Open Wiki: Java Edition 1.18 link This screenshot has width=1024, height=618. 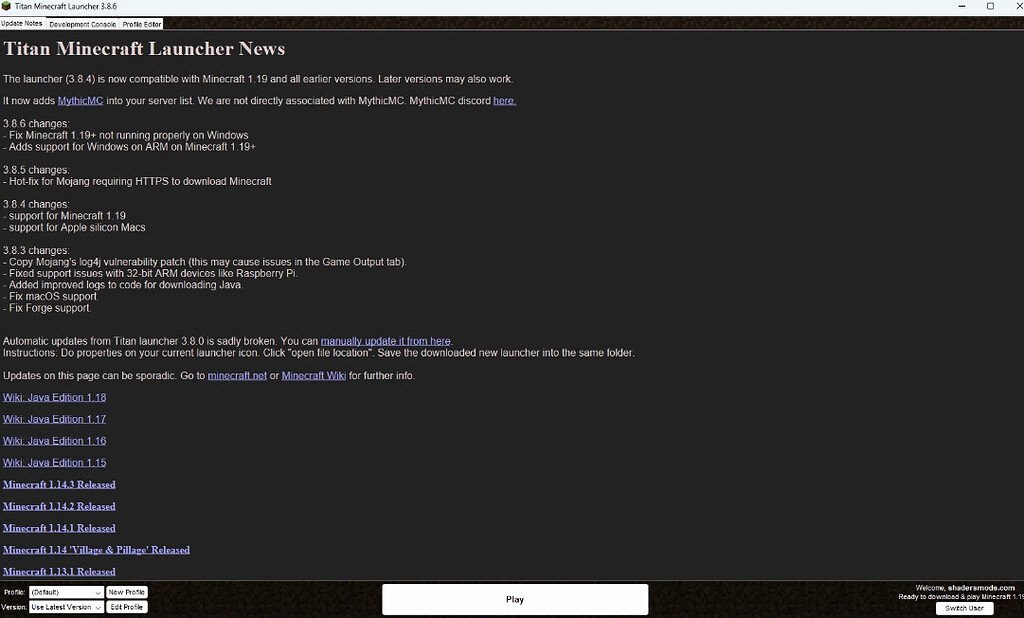pos(54,397)
